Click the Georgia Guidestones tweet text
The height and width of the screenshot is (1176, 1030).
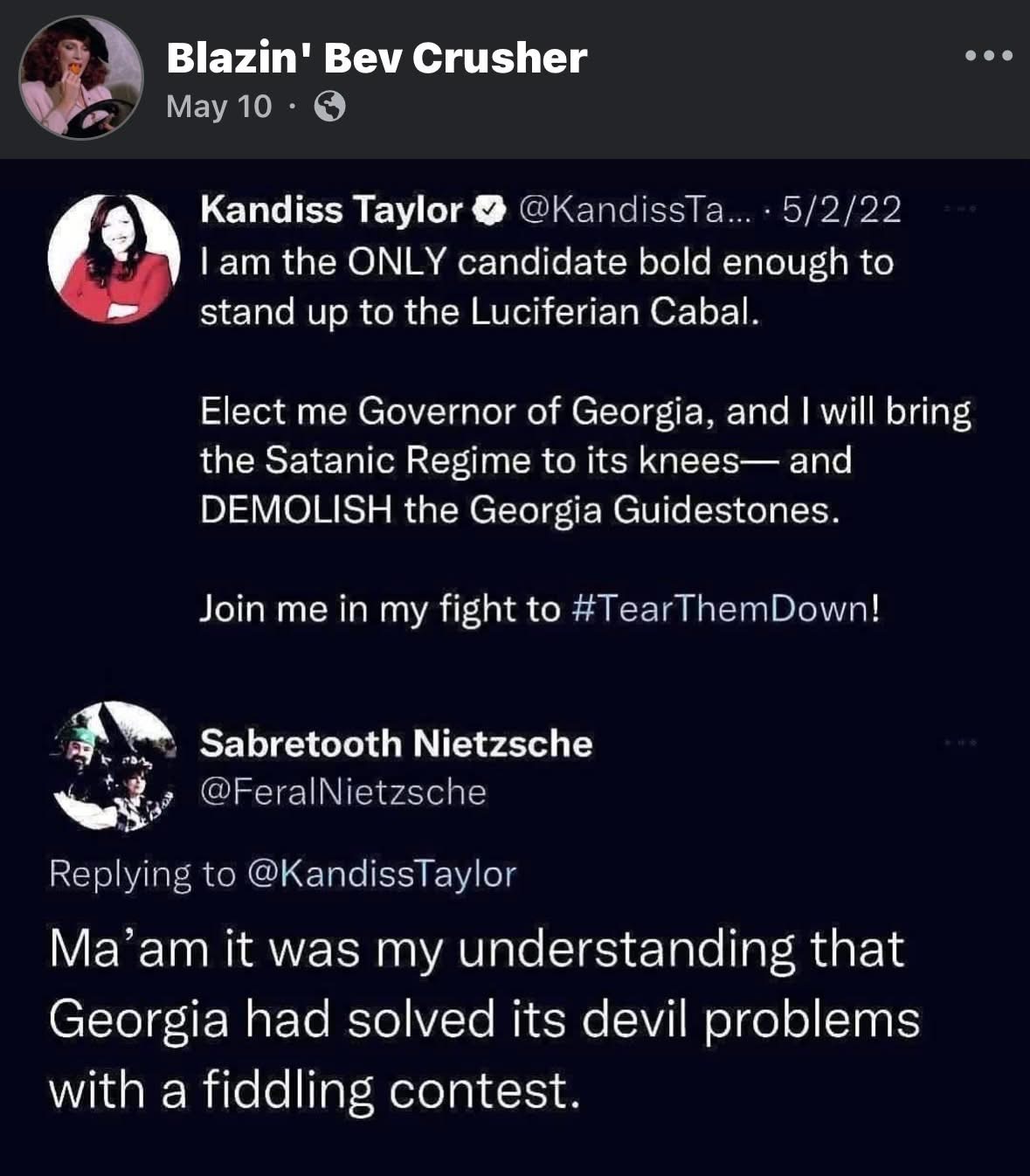[585, 460]
